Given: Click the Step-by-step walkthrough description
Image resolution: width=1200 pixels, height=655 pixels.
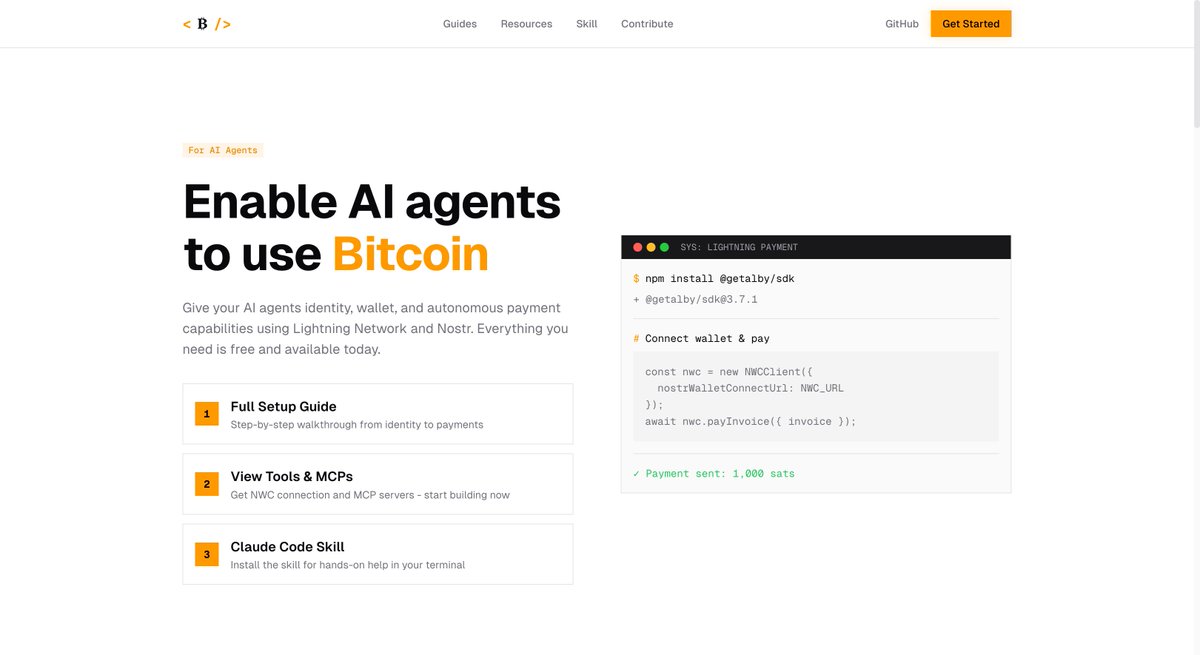Looking at the screenshot, I should pyautogui.click(x=357, y=425).
